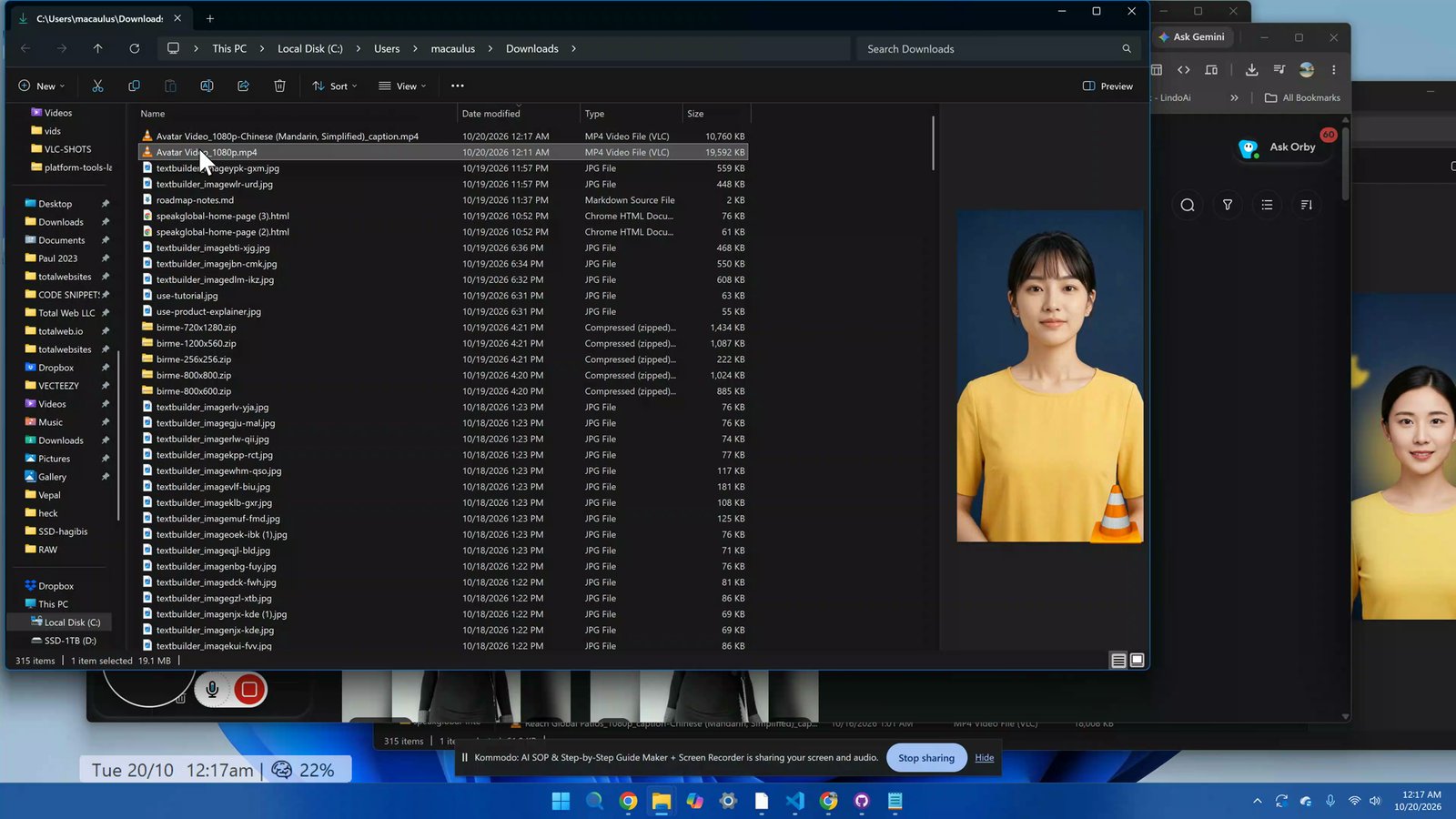Click the Copy icon in Explorer toolbar

[x=134, y=86]
